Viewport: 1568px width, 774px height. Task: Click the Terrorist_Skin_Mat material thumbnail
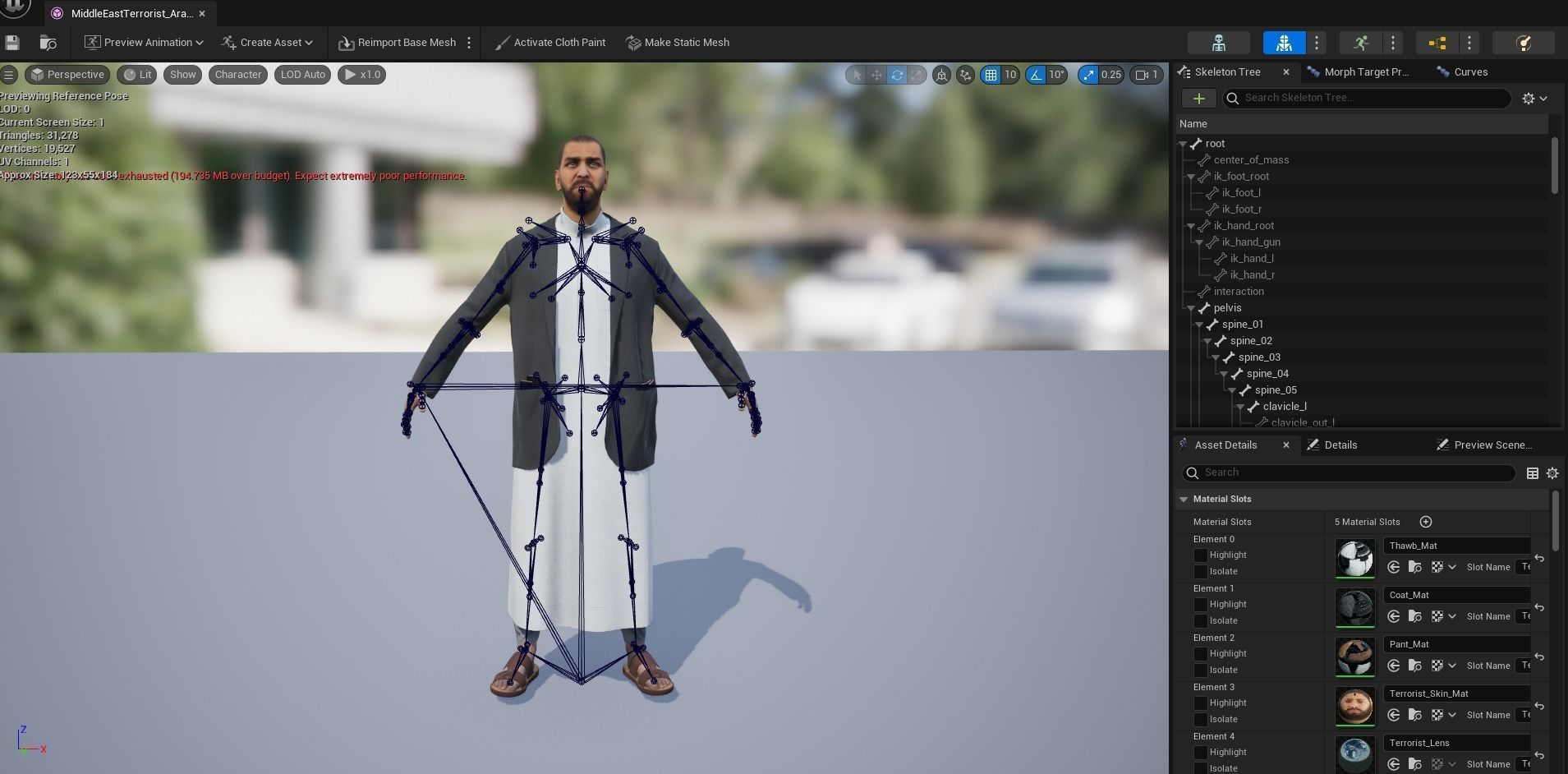[1354, 707]
